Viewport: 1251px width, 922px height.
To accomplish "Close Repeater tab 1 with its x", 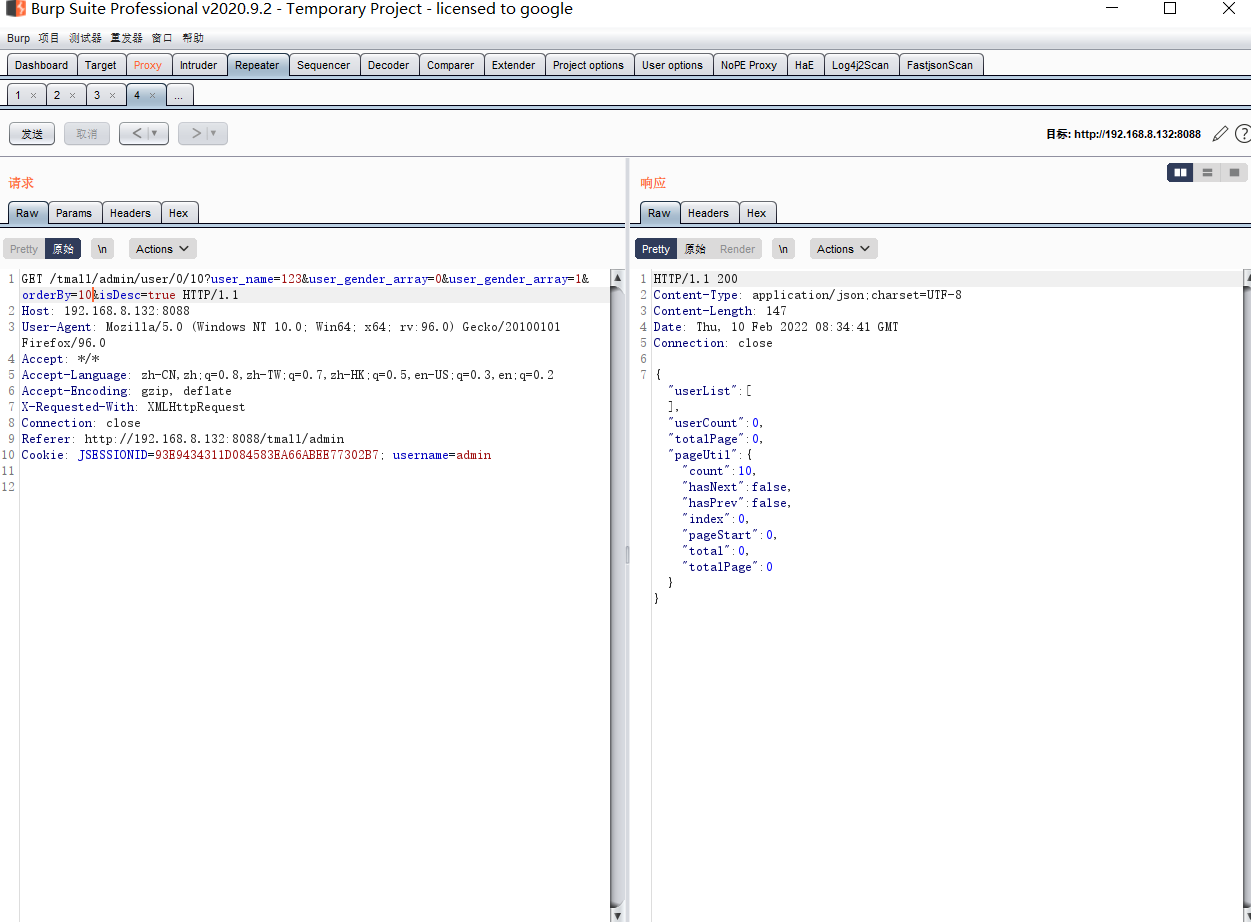I will (33, 96).
